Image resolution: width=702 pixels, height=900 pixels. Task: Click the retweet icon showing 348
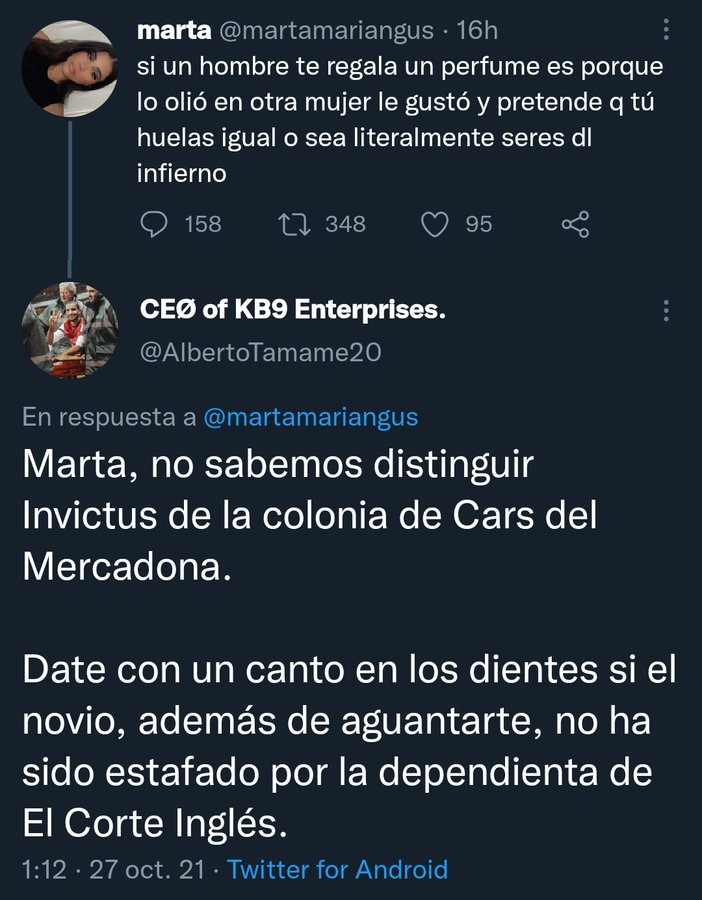(294, 224)
